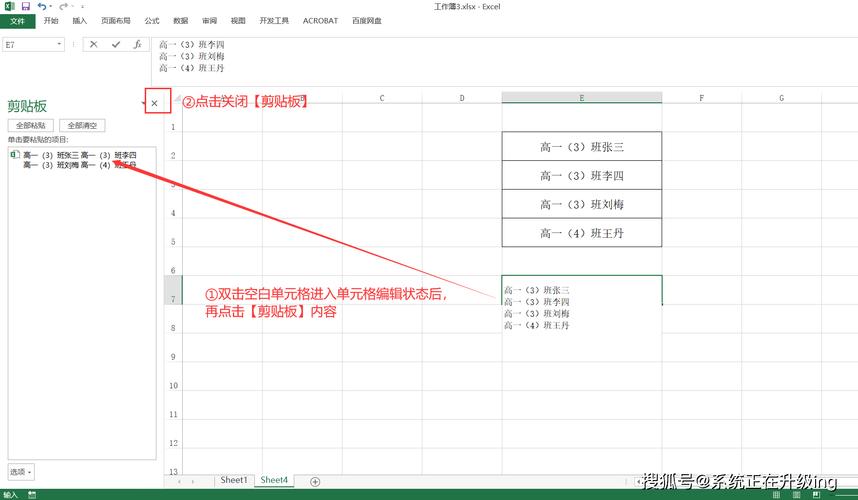Select column F header
Image resolution: width=858 pixels, height=500 pixels.
tap(702, 98)
